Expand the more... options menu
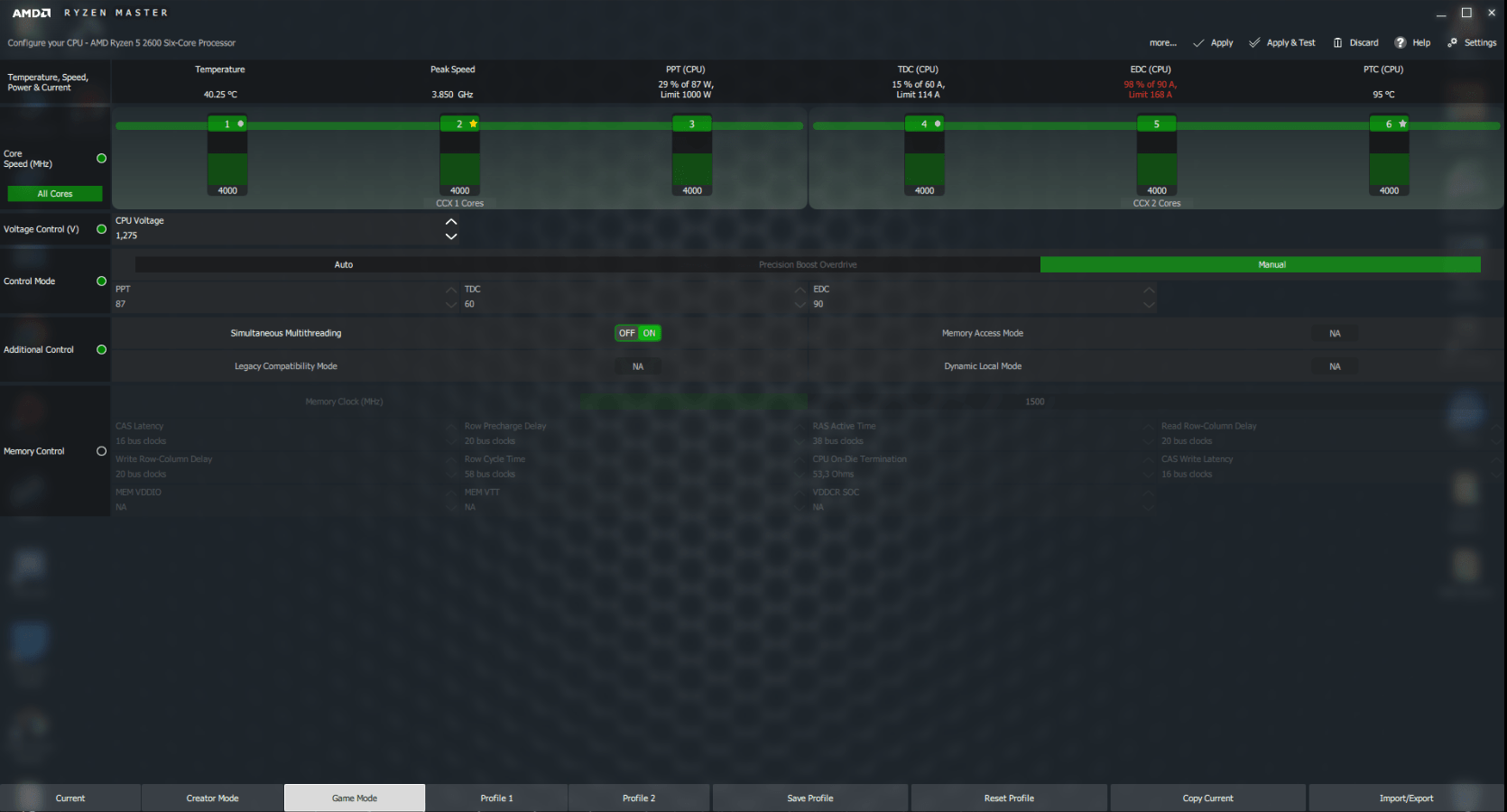This screenshot has width=1507, height=812. click(1162, 43)
